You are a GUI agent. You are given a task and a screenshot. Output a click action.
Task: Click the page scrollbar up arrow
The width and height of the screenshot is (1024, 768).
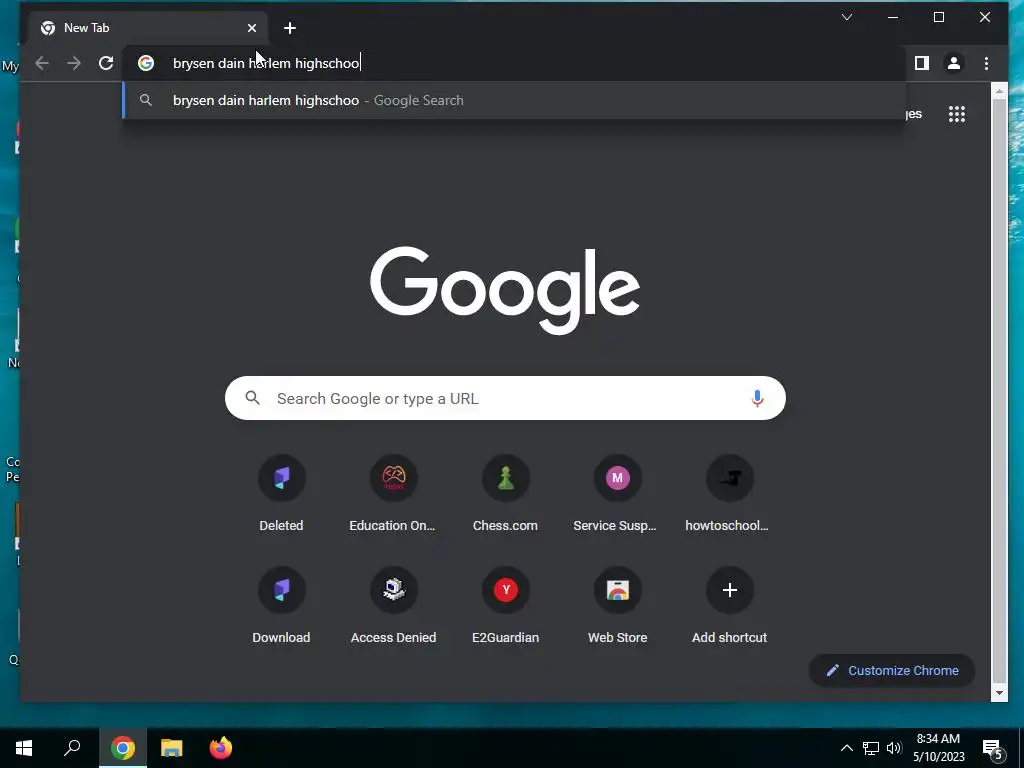(x=999, y=91)
